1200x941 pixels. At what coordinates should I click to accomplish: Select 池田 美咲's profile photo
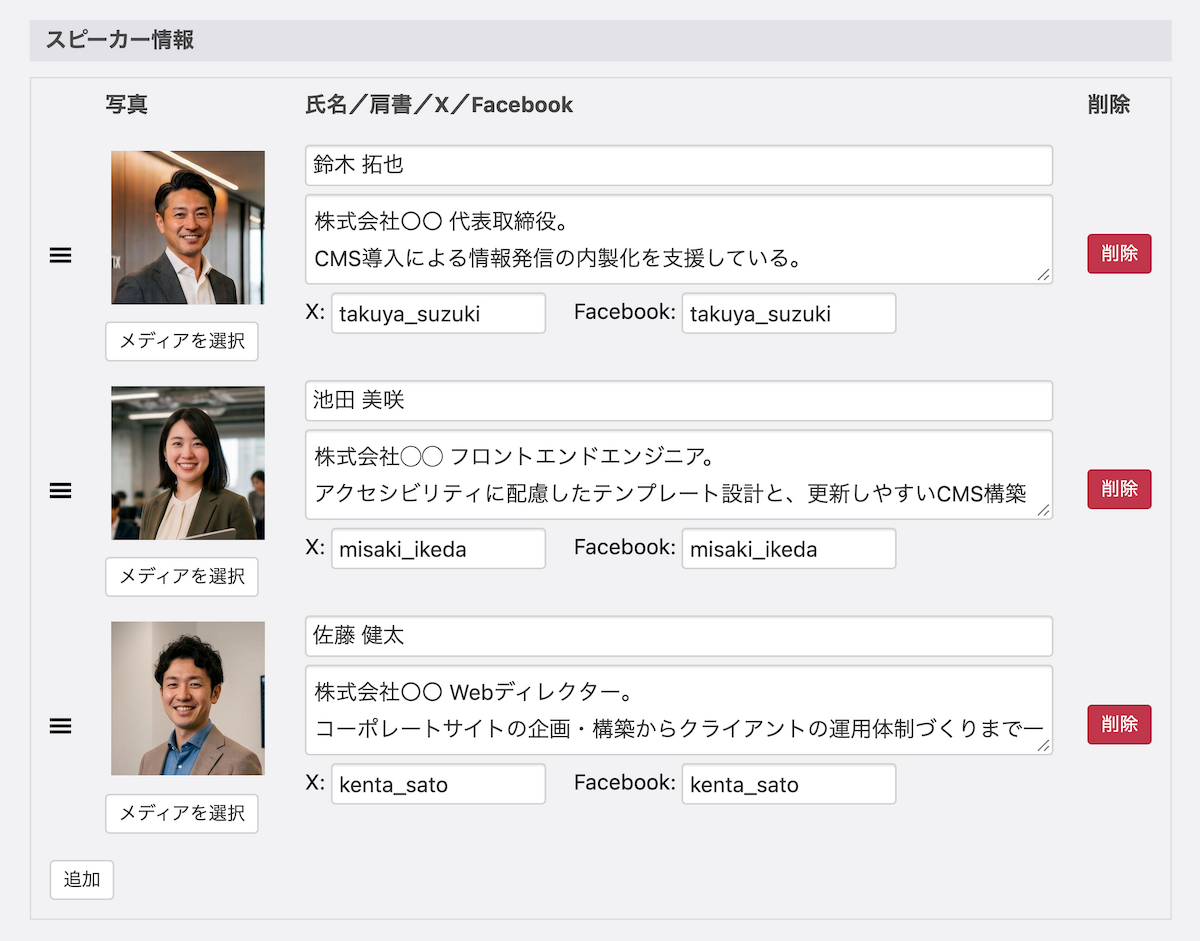click(188, 463)
